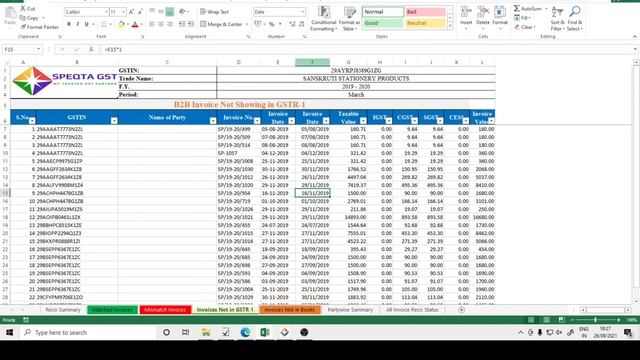Viewport: 640px width, 360px height.
Task: Click the increase decimal icon
Action: (x=292, y=24)
